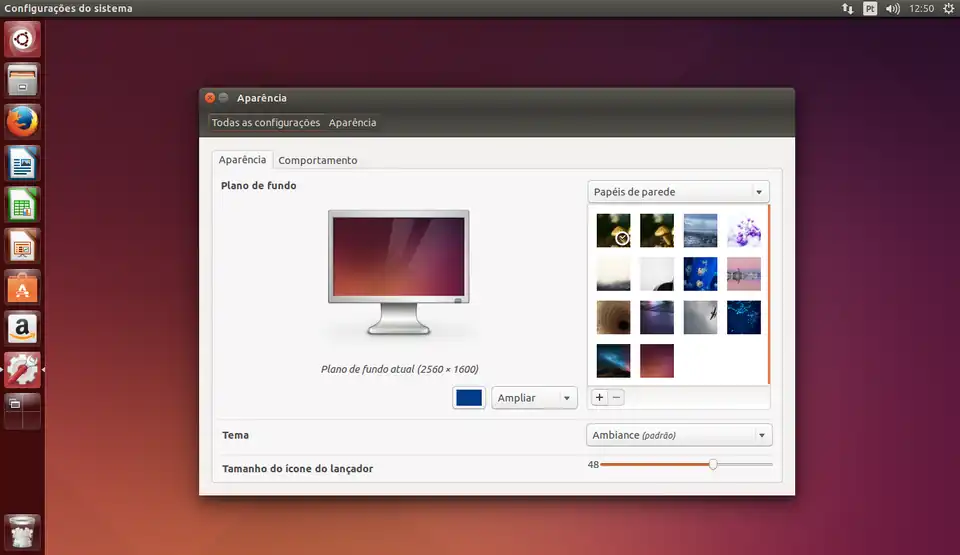Image resolution: width=960 pixels, height=555 pixels.
Task: Open keyboard layout Pt indicator
Action: pos(870,8)
